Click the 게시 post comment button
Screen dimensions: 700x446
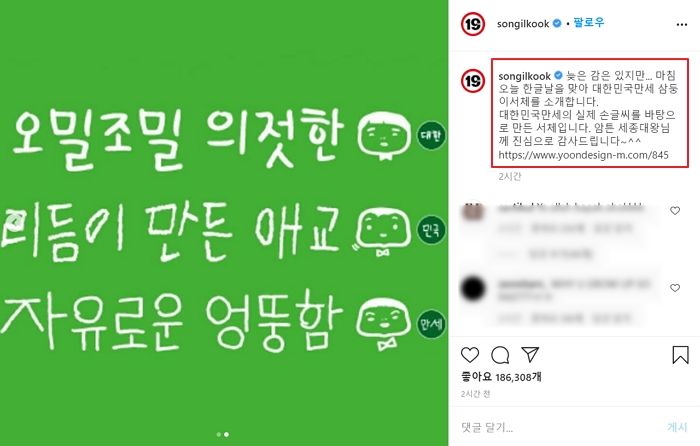point(677,427)
